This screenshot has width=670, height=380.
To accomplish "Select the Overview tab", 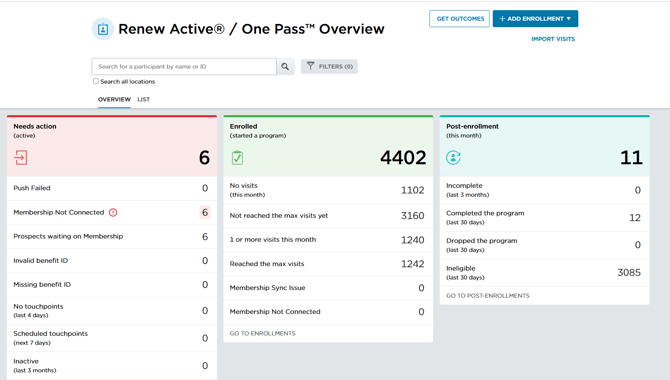I will (x=114, y=99).
